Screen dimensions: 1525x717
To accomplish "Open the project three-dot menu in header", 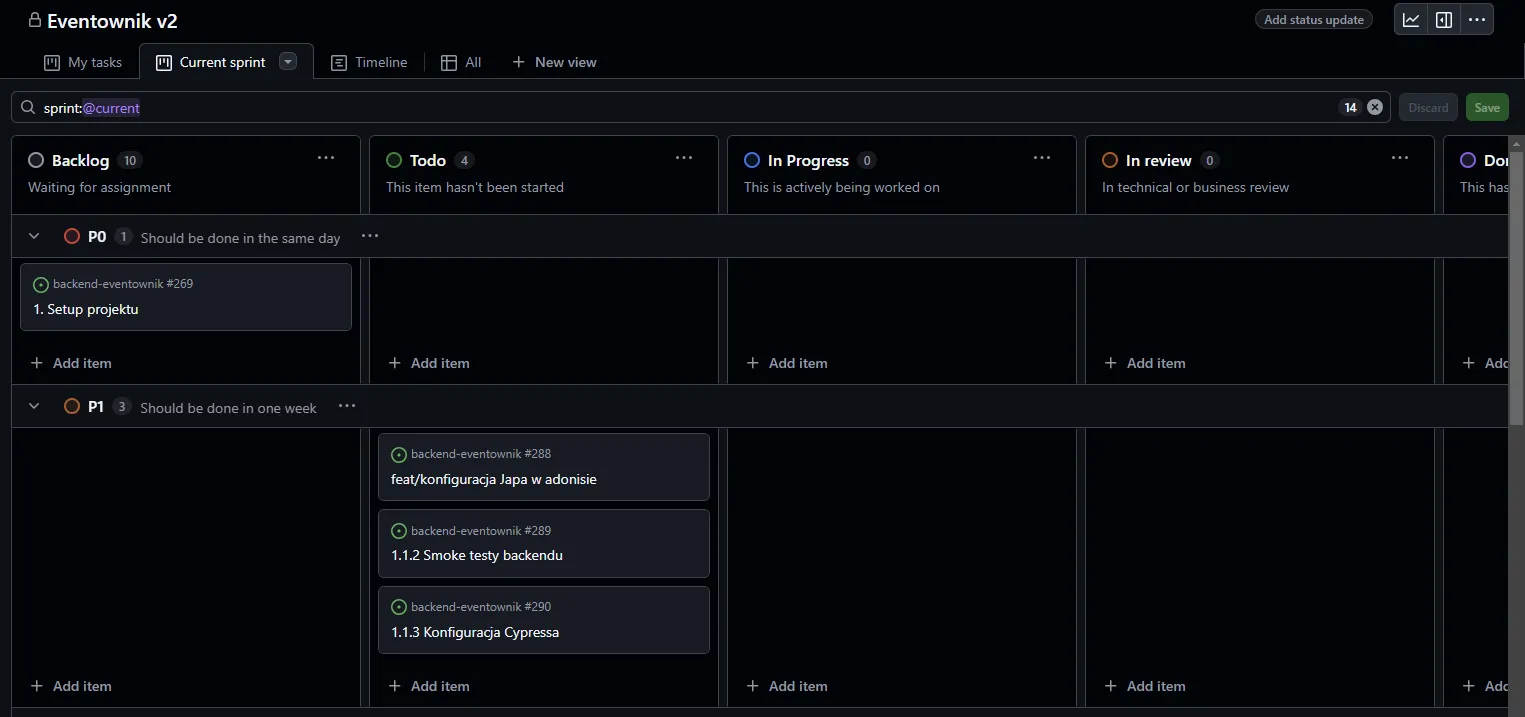I will tap(1477, 20).
